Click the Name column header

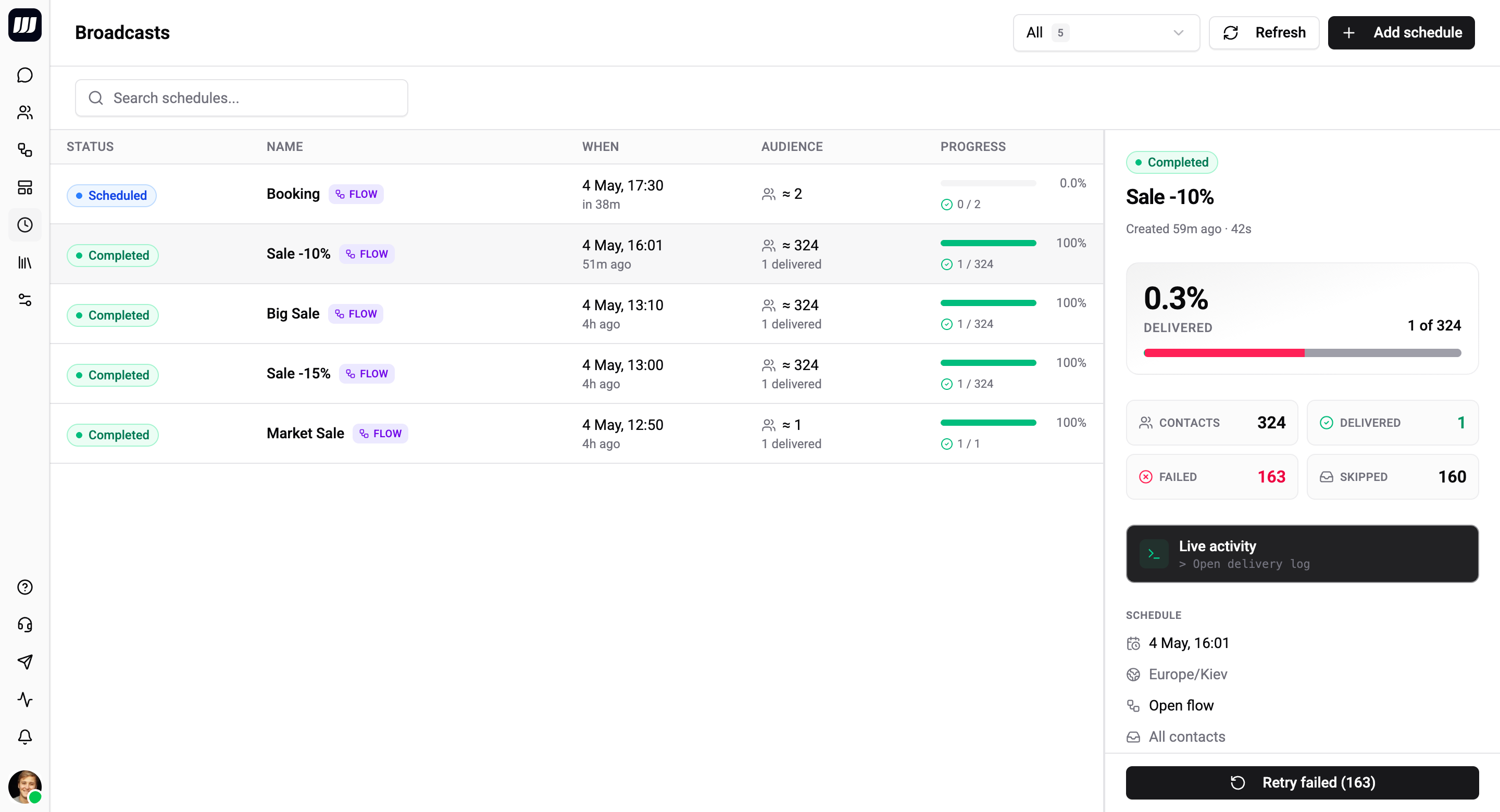[x=285, y=147]
